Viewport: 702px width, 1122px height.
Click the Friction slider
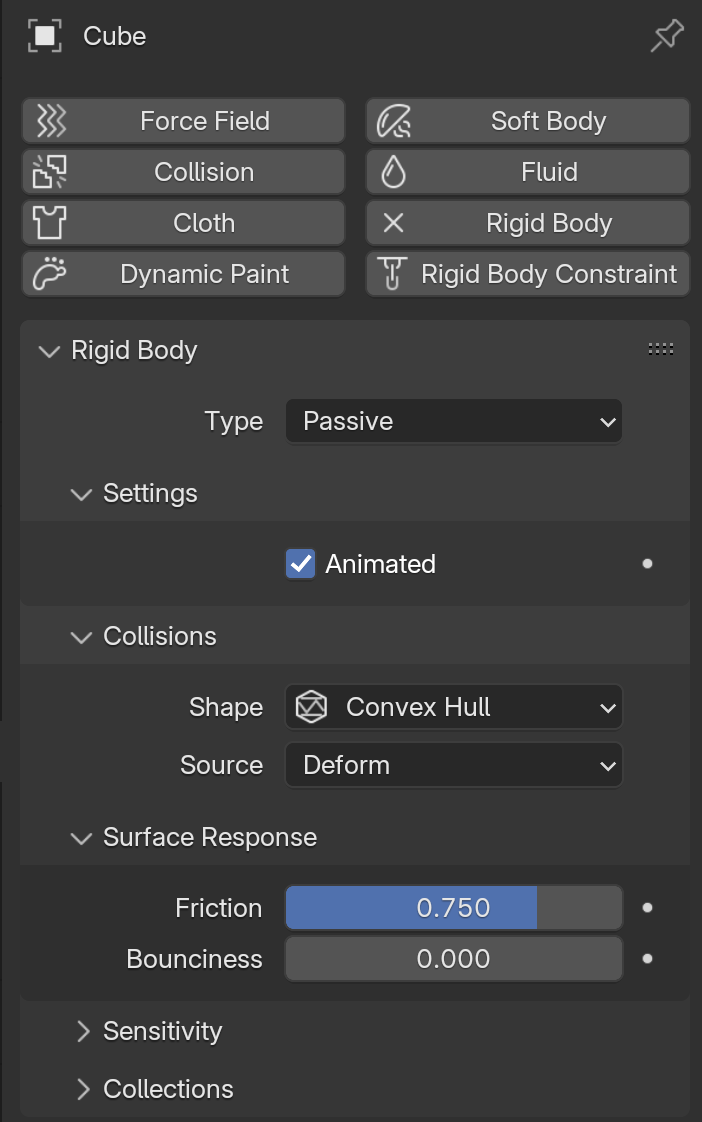coord(454,908)
